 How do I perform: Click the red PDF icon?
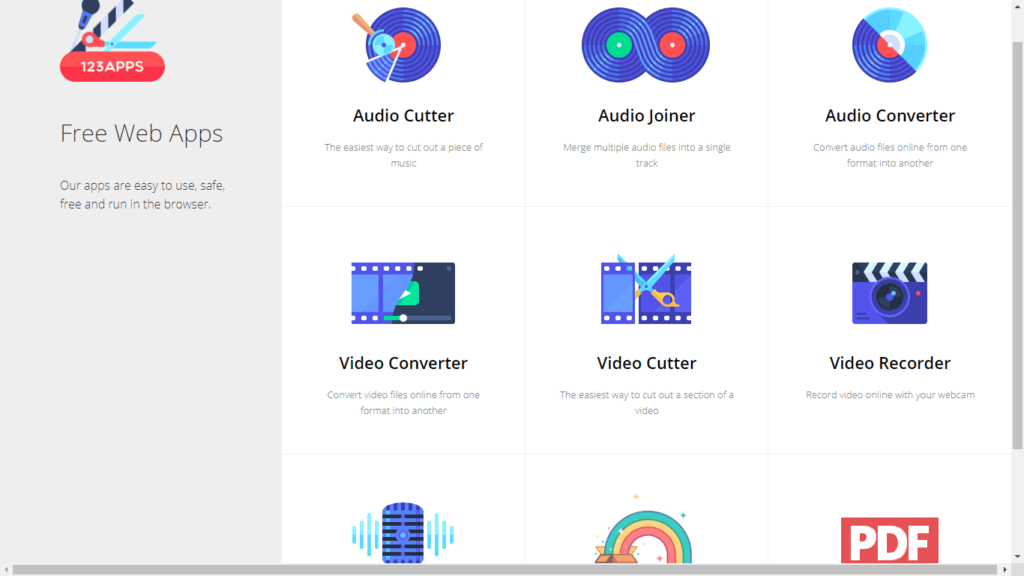[889, 540]
